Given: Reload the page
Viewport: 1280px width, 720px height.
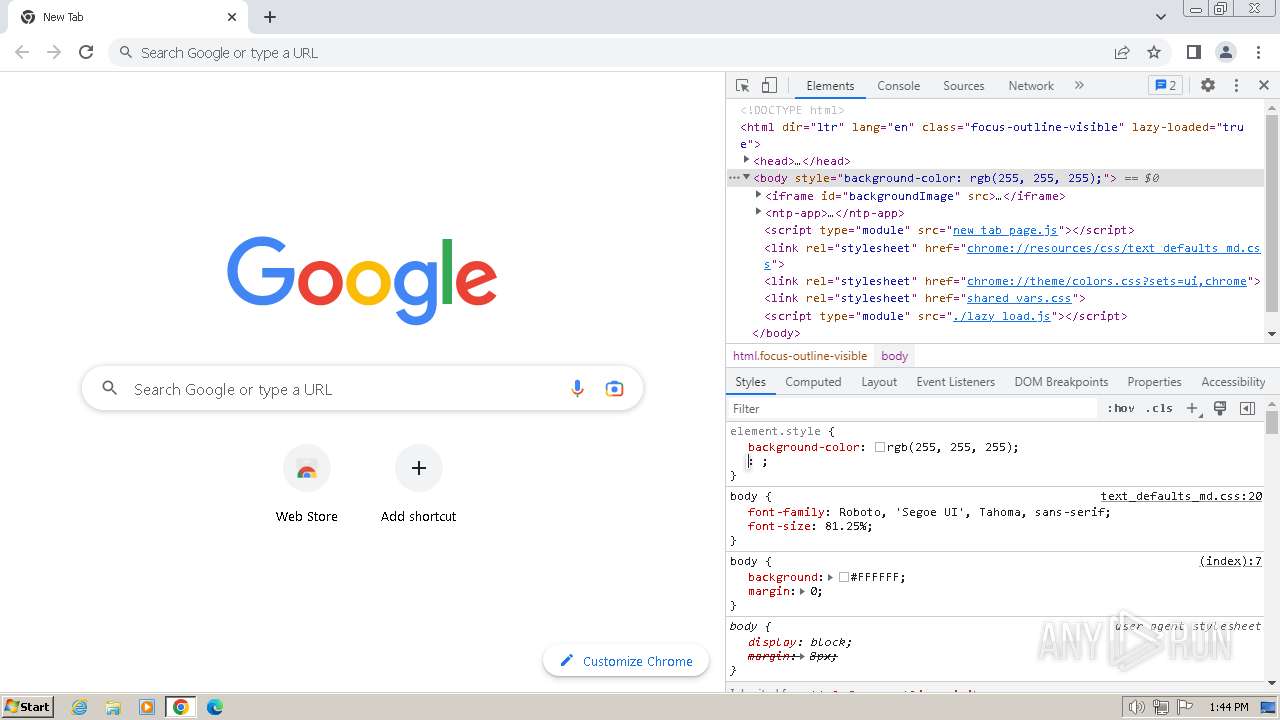Looking at the screenshot, I should (x=86, y=53).
